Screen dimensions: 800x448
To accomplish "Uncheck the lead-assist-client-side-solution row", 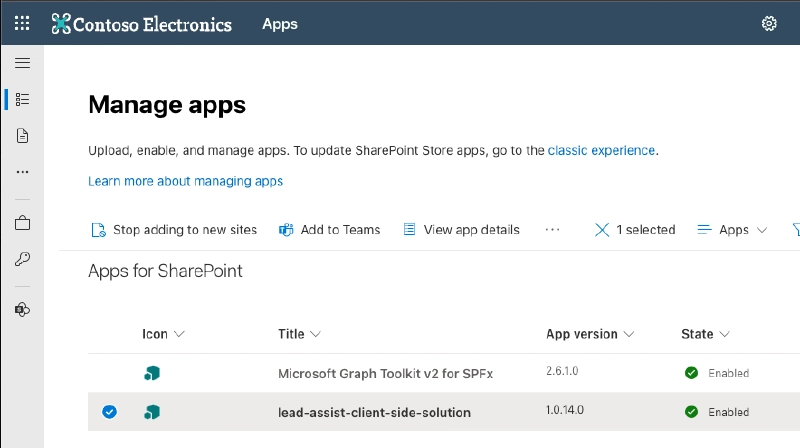I will pos(109,412).
